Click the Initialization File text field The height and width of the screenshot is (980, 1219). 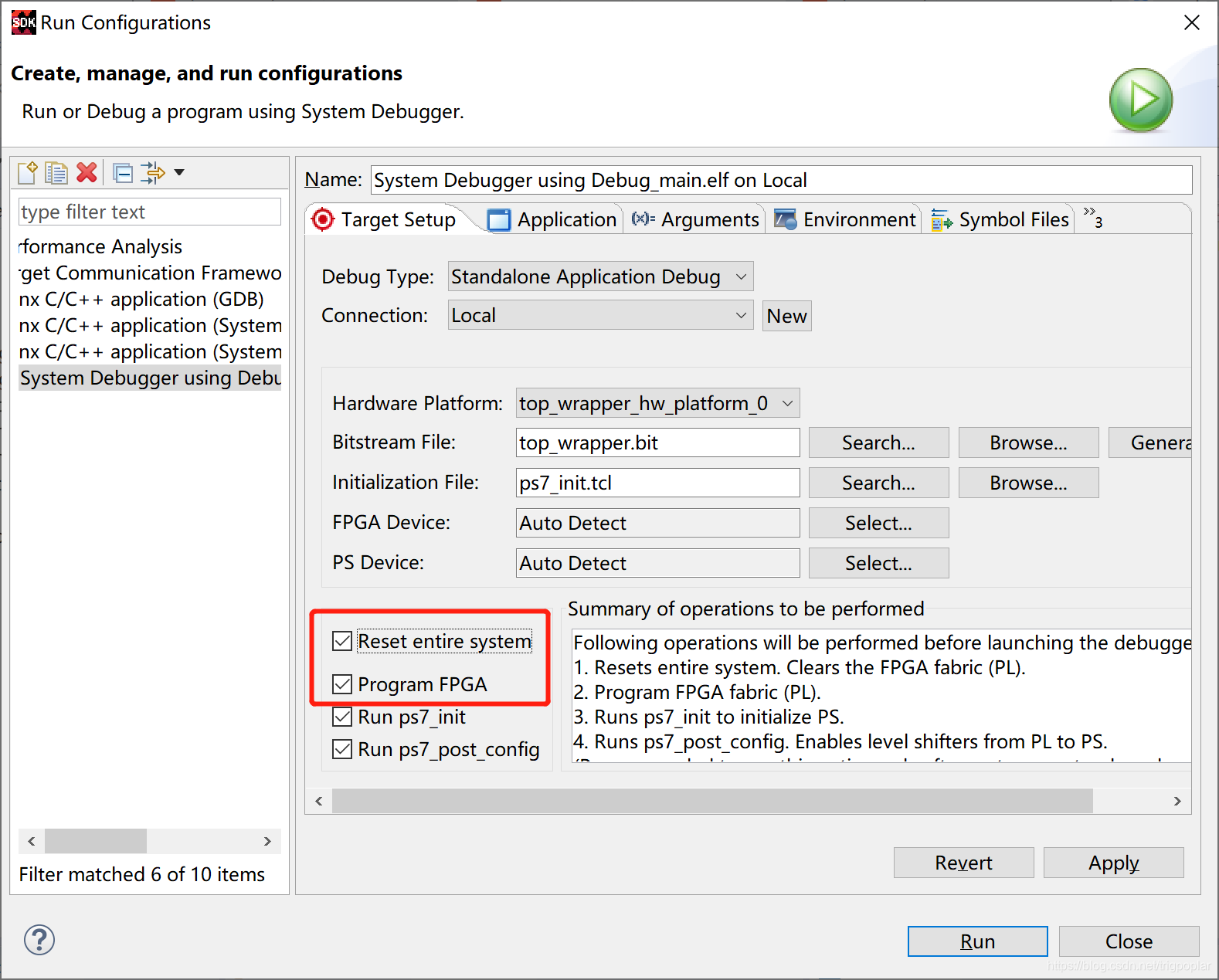(x=657, y=483)
